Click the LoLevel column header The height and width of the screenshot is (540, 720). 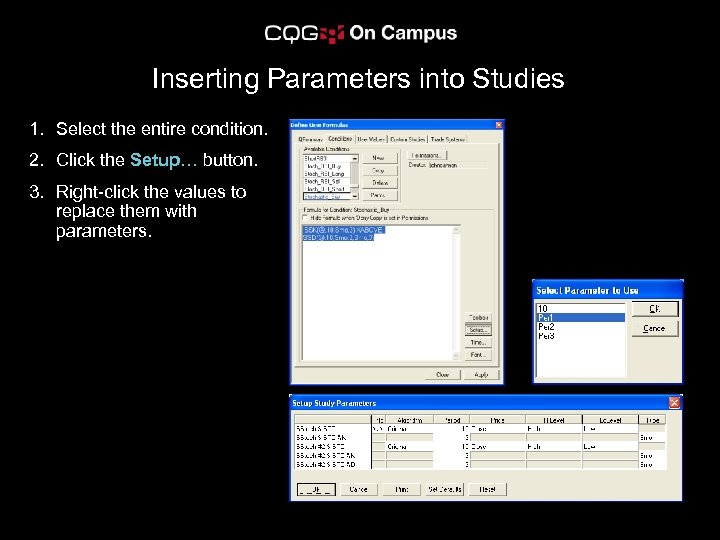point(610,420)
